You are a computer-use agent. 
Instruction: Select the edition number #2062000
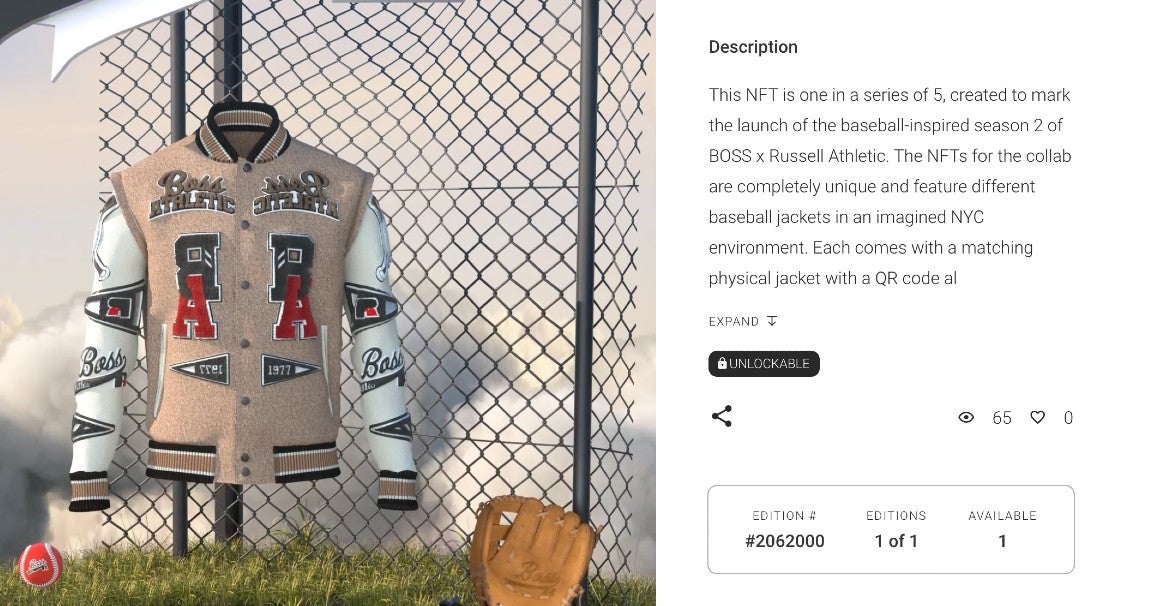784,541
